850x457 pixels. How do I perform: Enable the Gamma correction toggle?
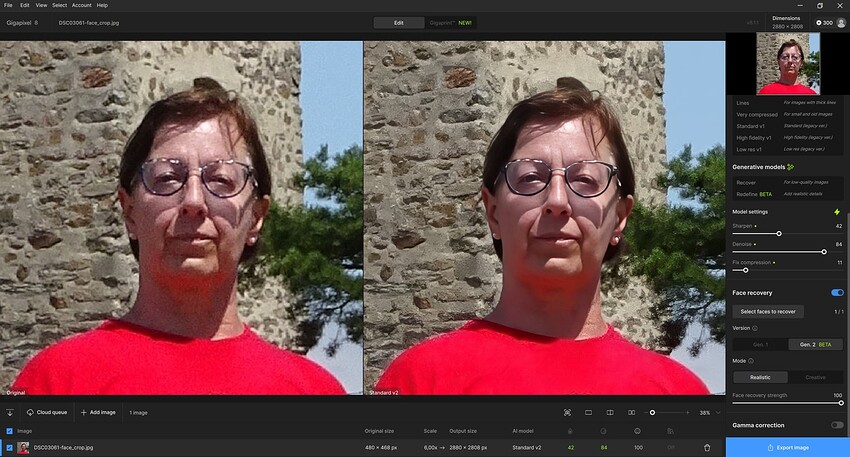[x=837, y=425]
